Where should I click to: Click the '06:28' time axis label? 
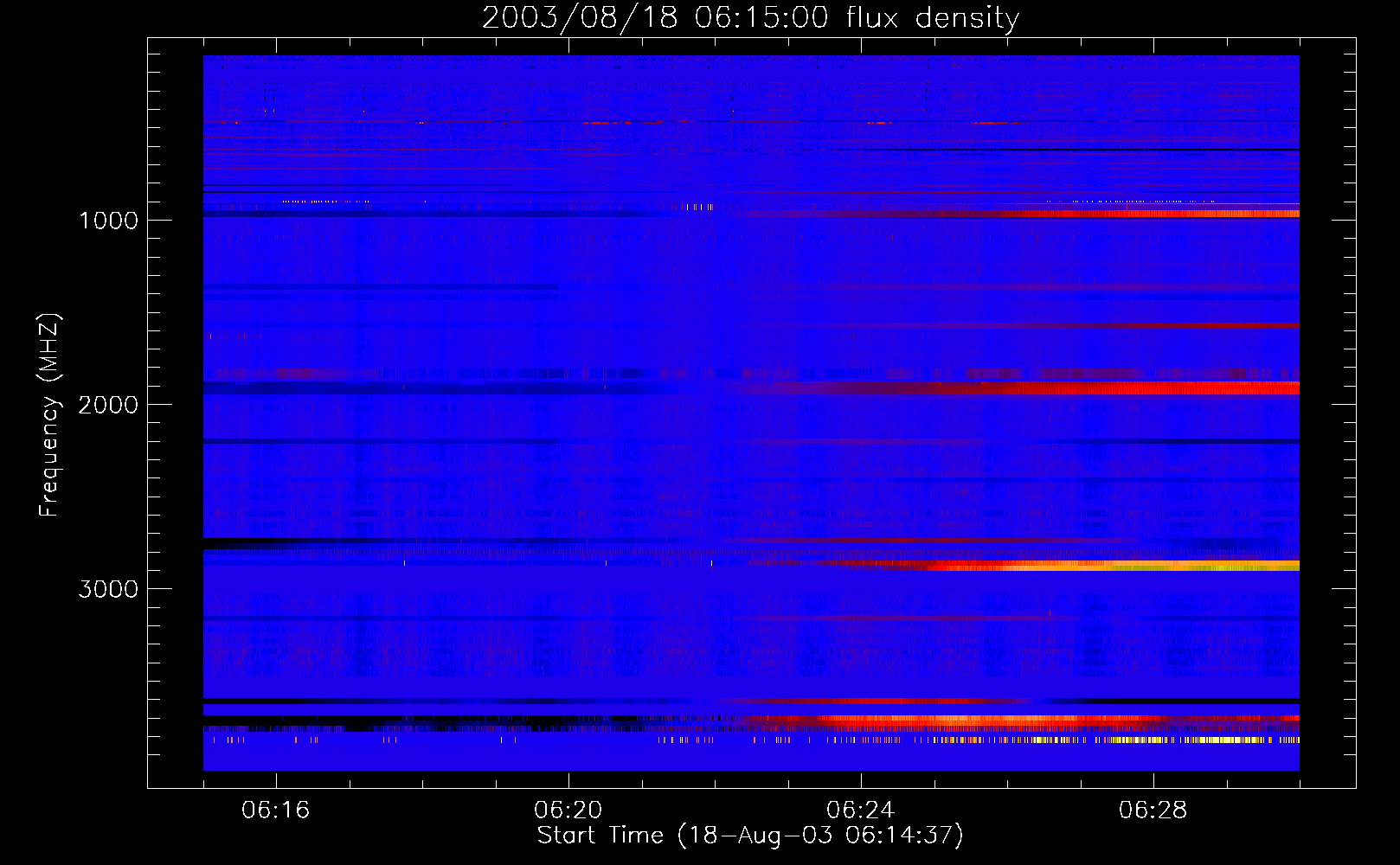[1153, 811]
